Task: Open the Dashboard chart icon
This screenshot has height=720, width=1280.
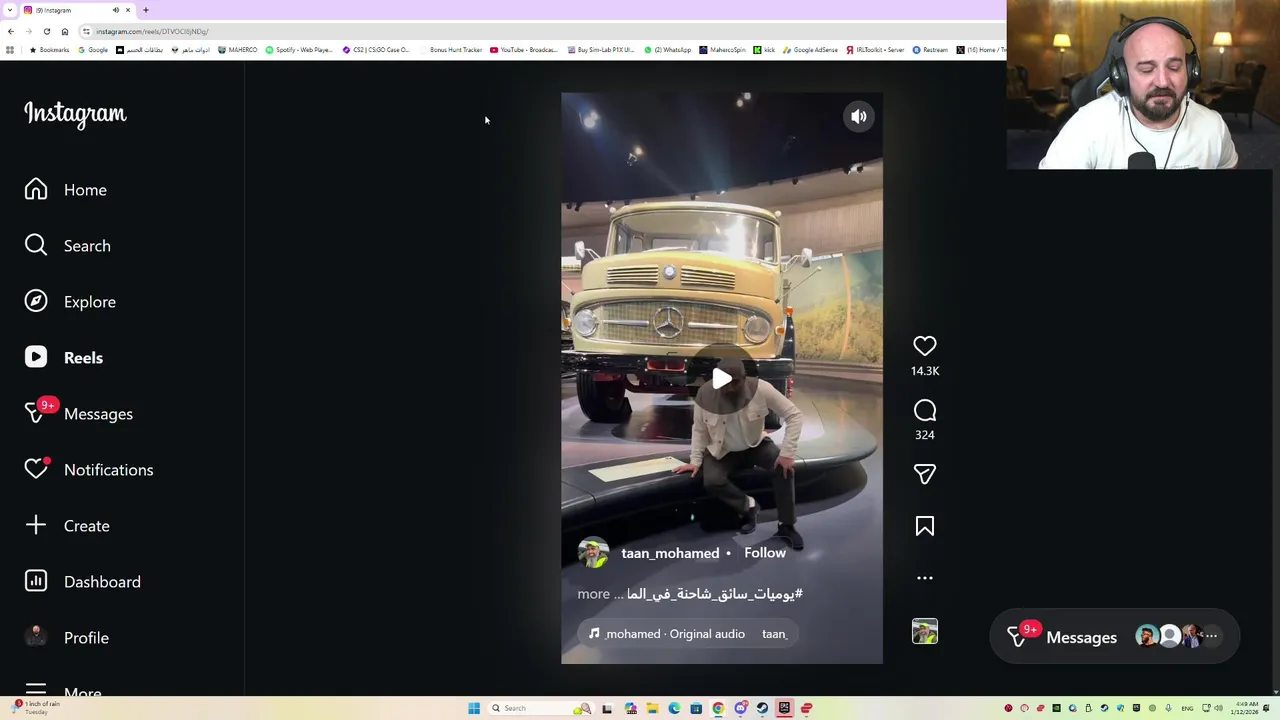Action: tap(36, 581)
